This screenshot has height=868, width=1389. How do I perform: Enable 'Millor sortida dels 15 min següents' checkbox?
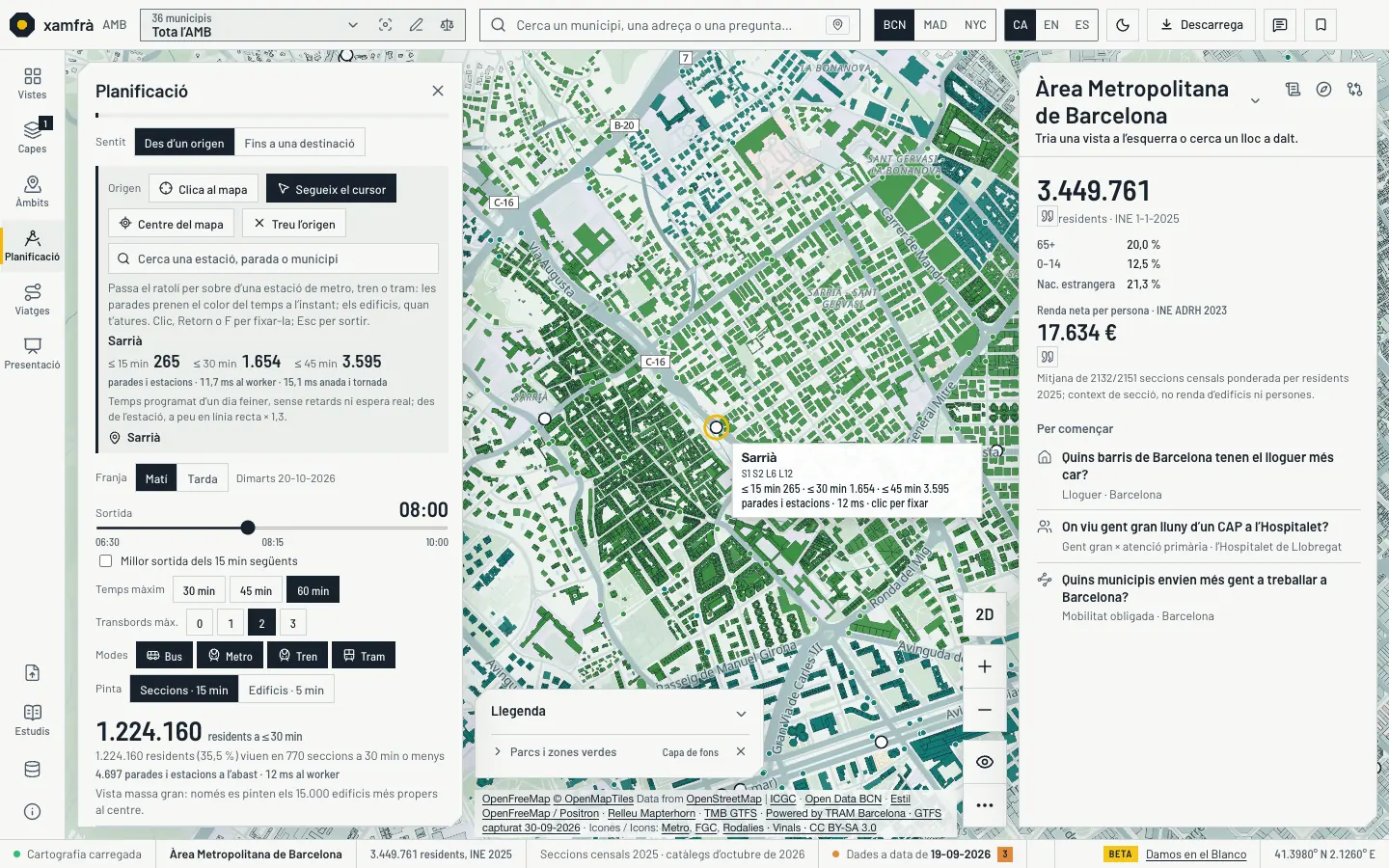(106, 561)
